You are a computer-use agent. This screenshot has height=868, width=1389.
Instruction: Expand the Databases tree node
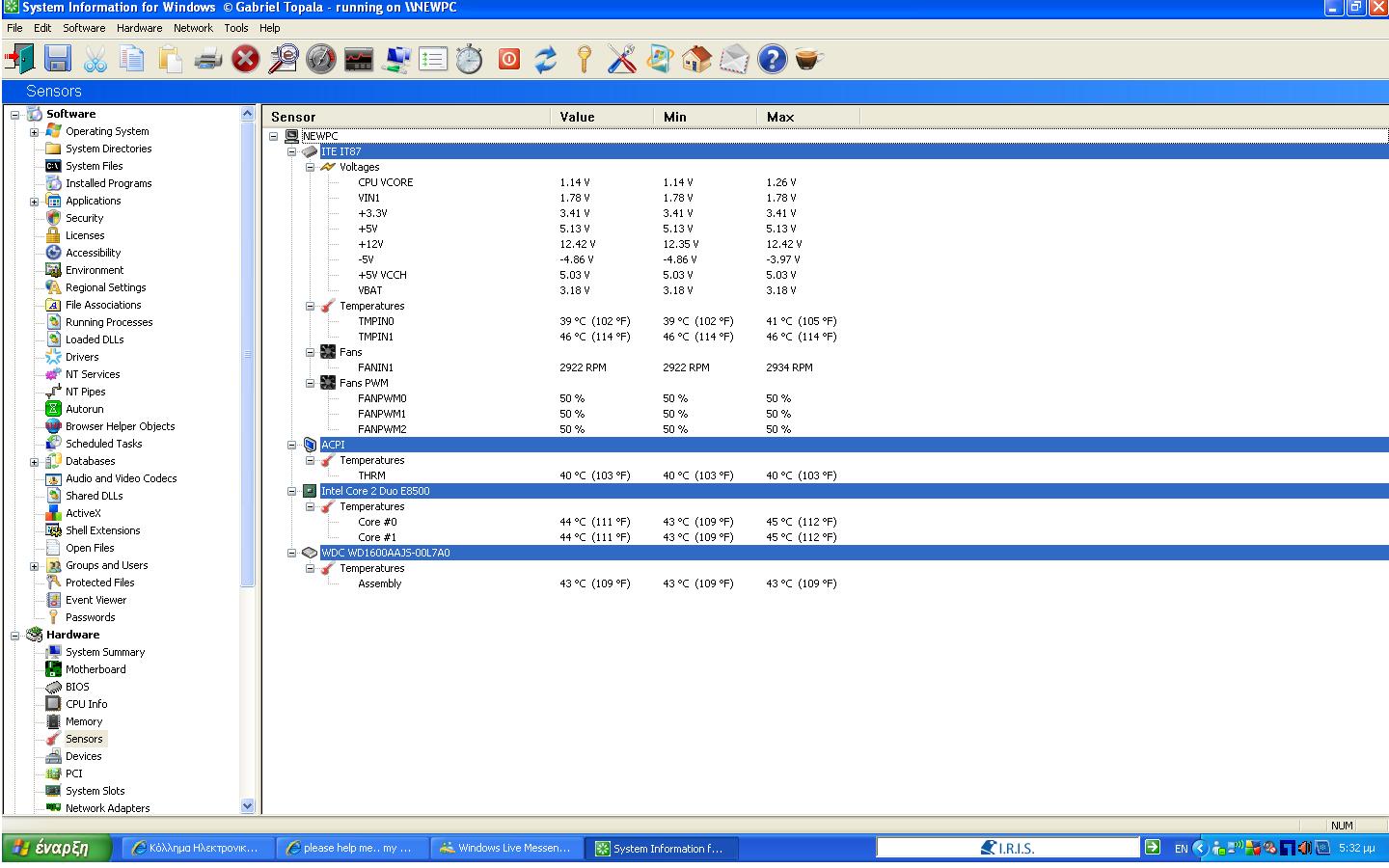coord(35,462)
